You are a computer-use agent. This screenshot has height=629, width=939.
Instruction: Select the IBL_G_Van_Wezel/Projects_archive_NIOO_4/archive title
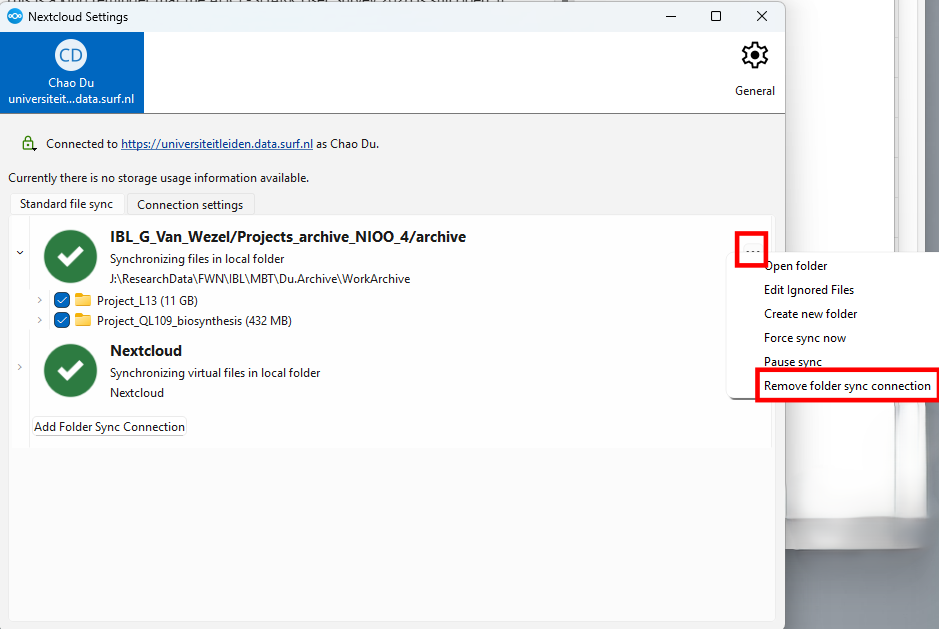pos(288,237)
